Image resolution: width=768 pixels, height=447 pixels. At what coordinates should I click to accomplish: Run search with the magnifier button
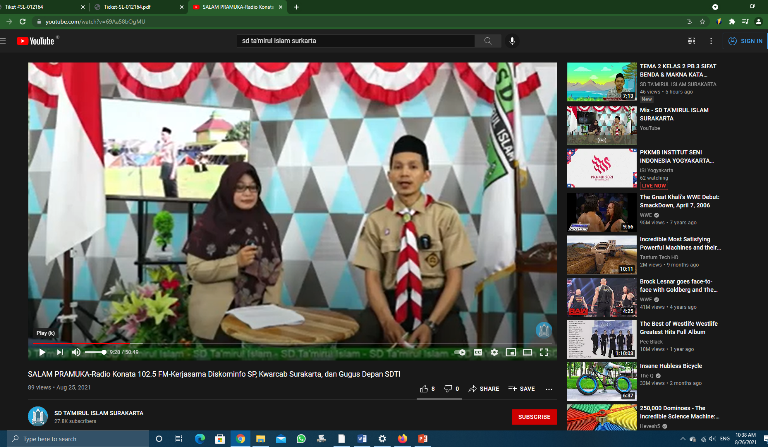(488, 41)
